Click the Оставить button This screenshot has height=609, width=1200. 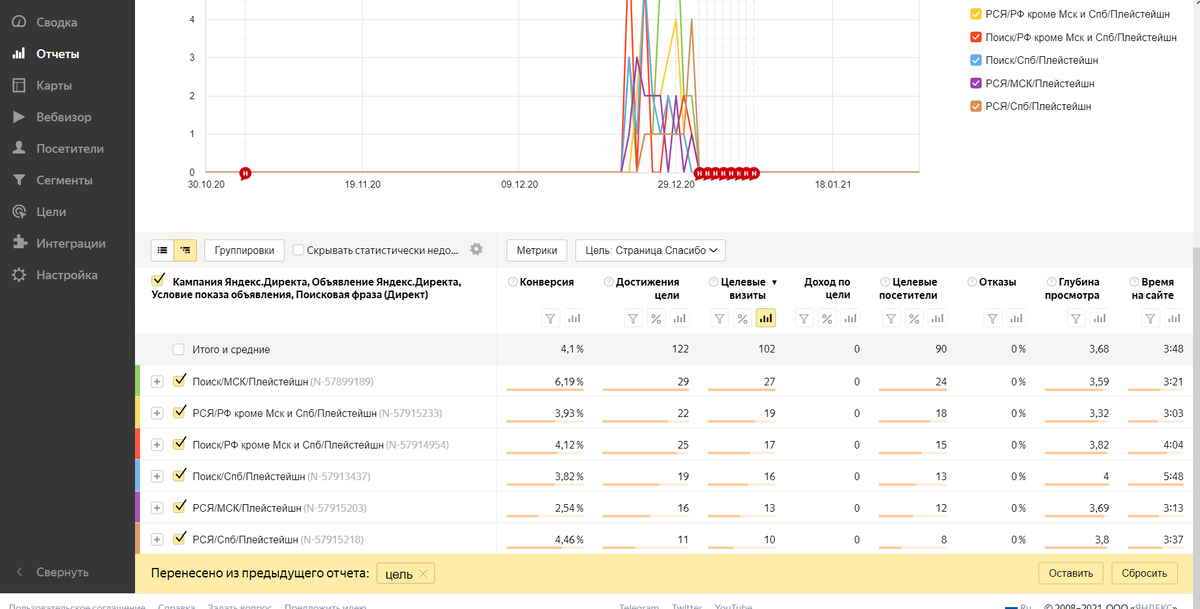tap(1071, 573)
